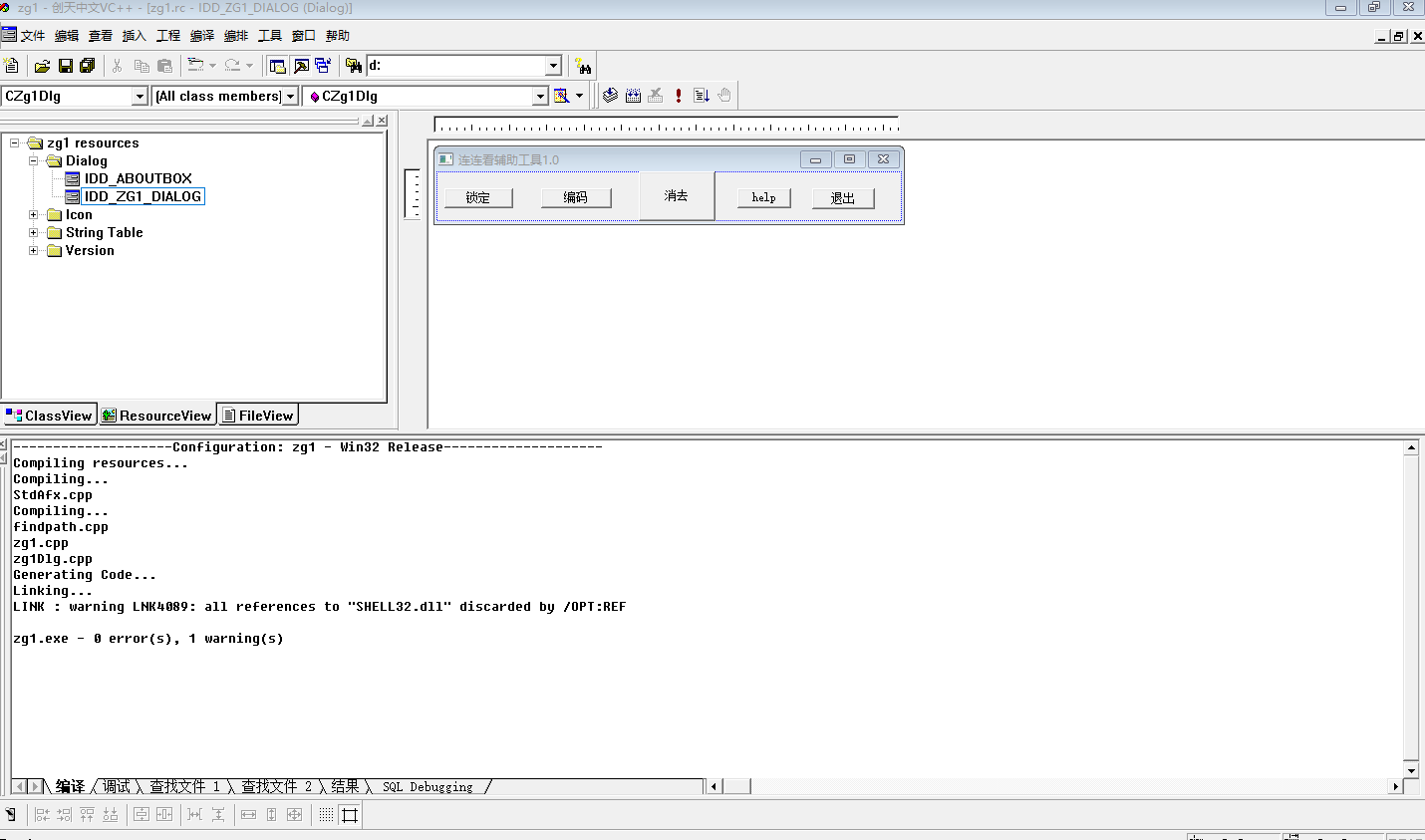Click the Window List toolbar icon

click(x=323, y=66)
